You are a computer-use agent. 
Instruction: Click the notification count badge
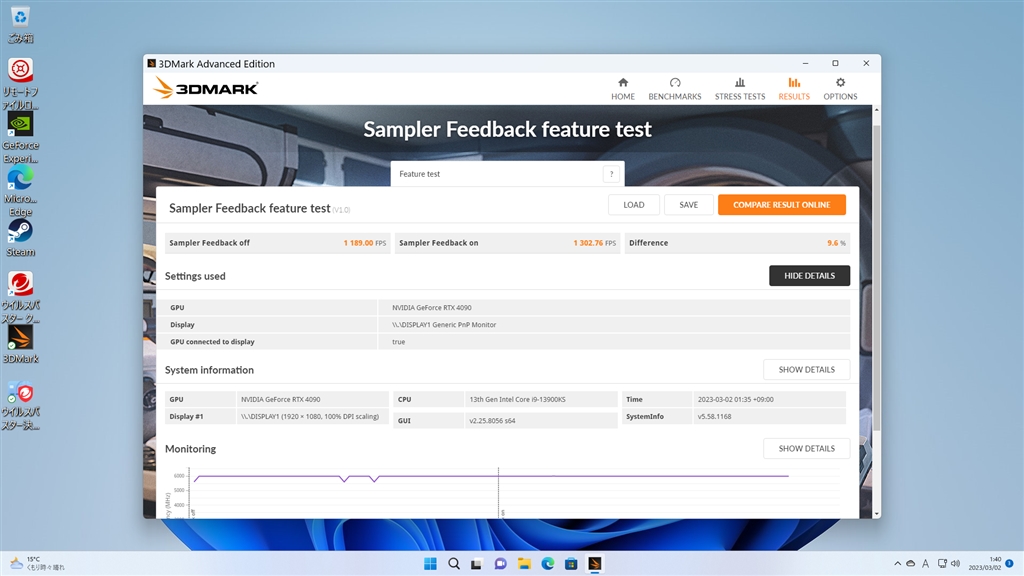(1009, 564)
